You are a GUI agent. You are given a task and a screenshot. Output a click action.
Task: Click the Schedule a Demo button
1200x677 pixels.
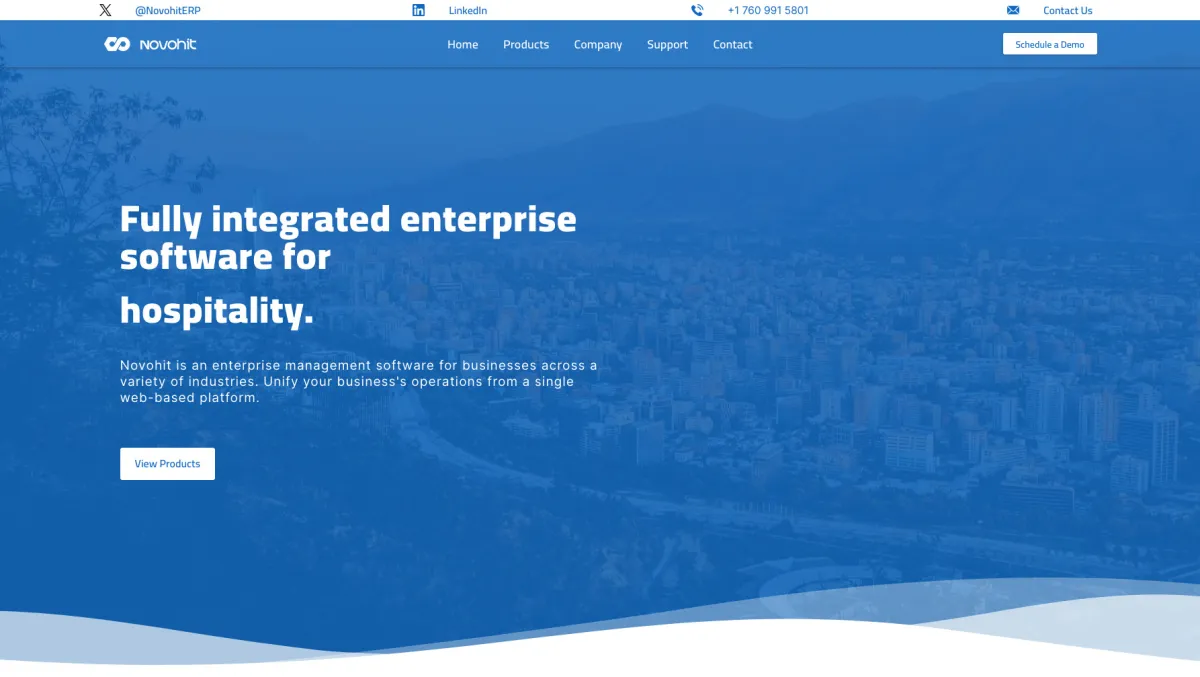point(1050,44)
